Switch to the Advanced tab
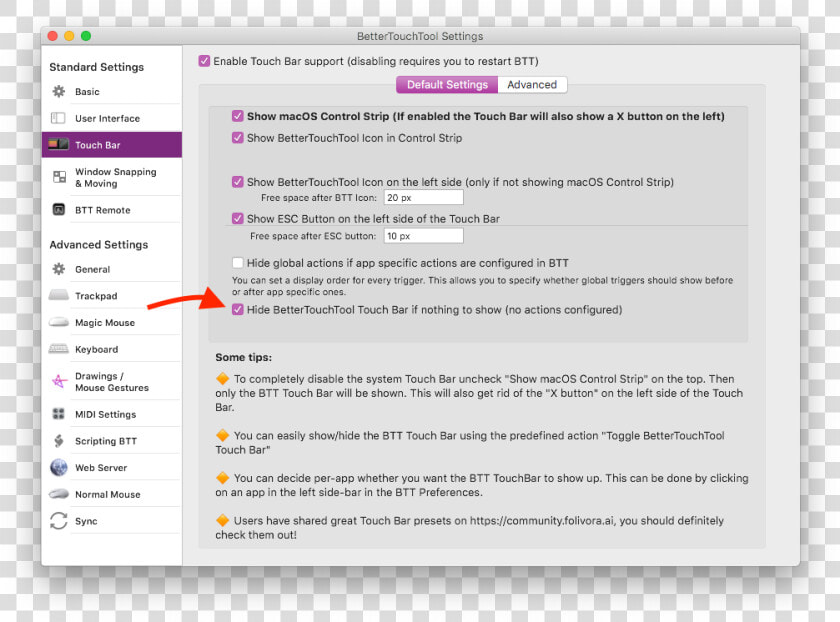This screenshot has width=840, height=622. tap(532, 85)
